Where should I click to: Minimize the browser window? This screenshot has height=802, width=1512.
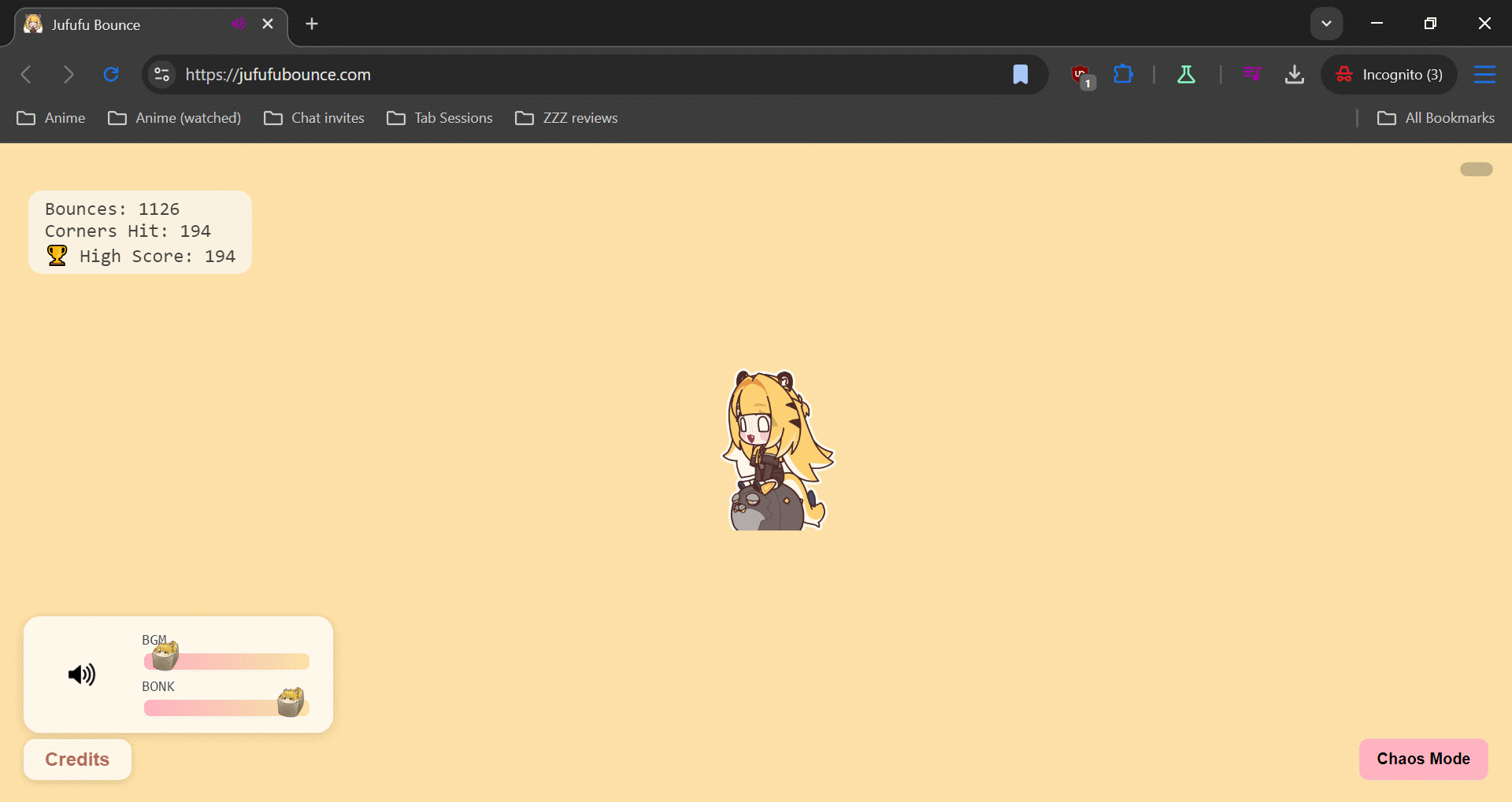pyautogui.click(x=1377, y=24)
